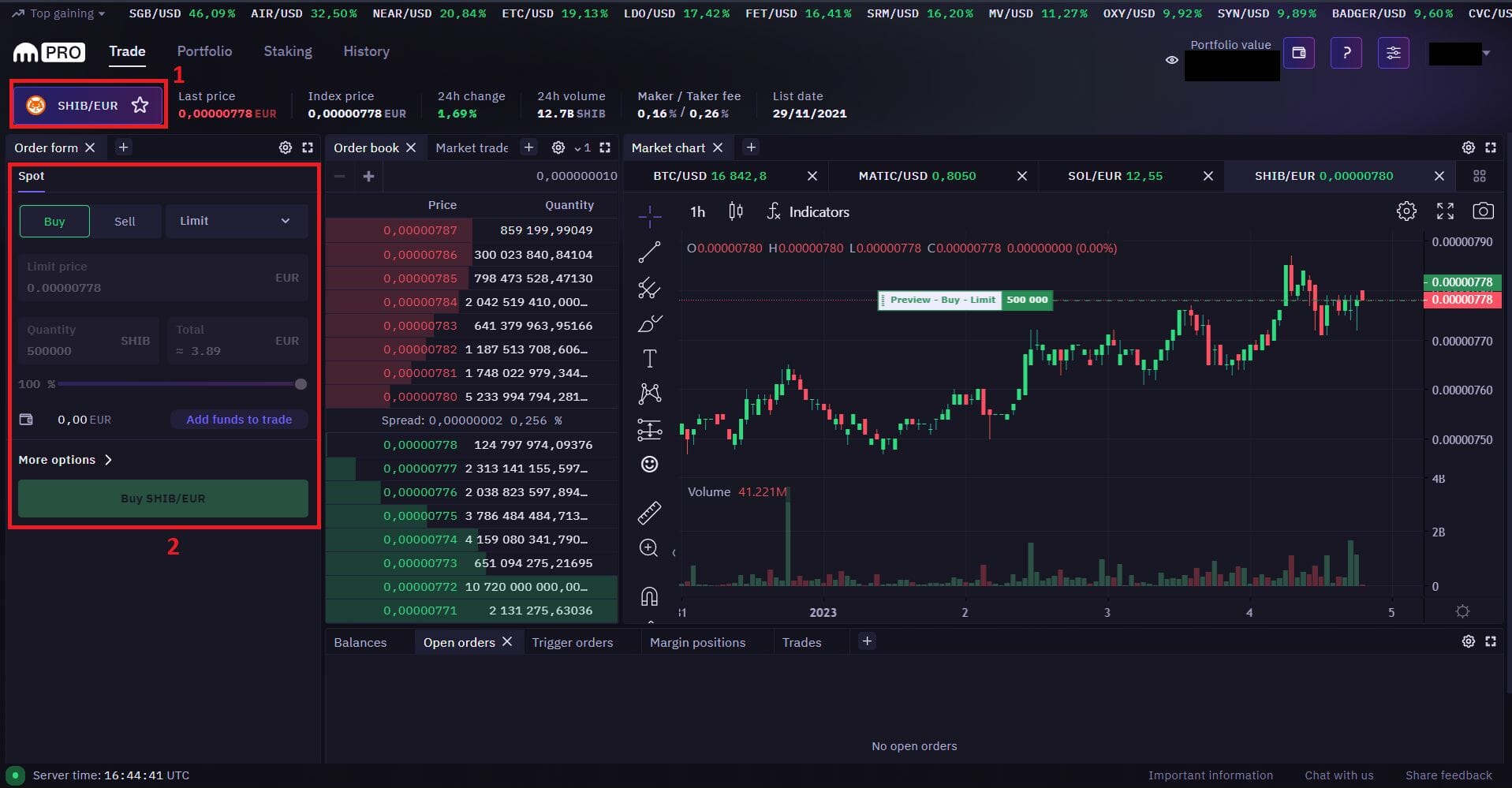Open the emoji icons tool
The height and width of the screenshot is (788, 1512).
(x=649, y=465)
